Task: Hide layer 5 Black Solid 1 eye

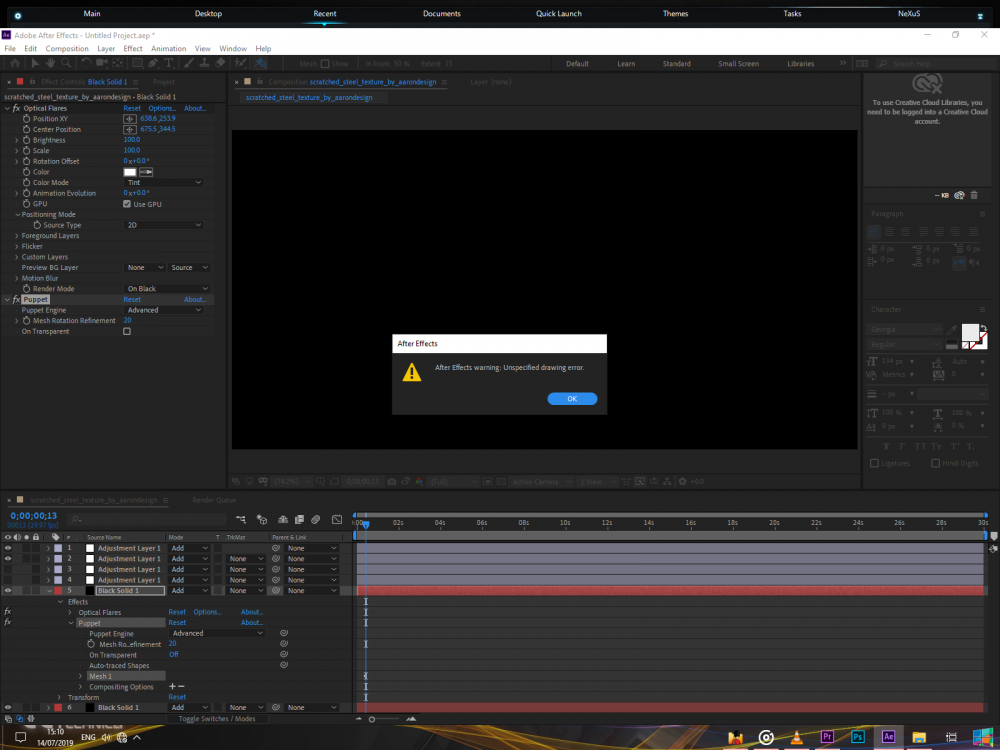Action: 8,591
